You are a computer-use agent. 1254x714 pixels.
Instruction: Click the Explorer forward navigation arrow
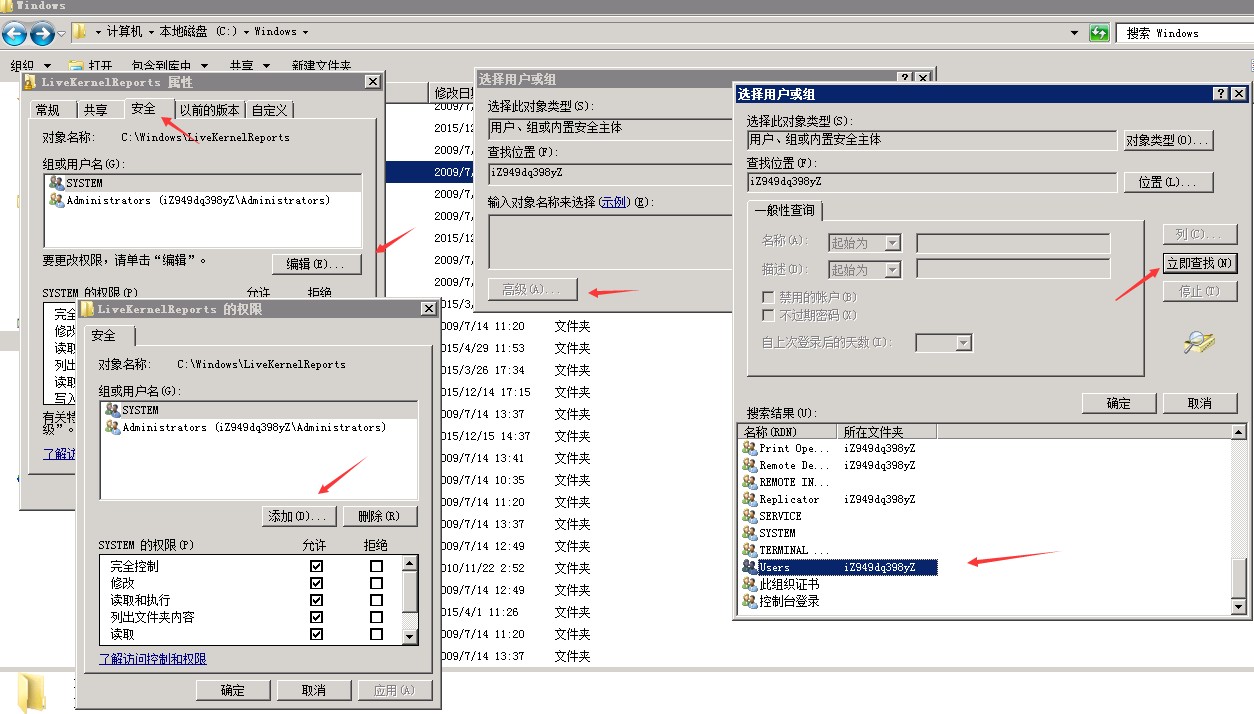(42, 34)
